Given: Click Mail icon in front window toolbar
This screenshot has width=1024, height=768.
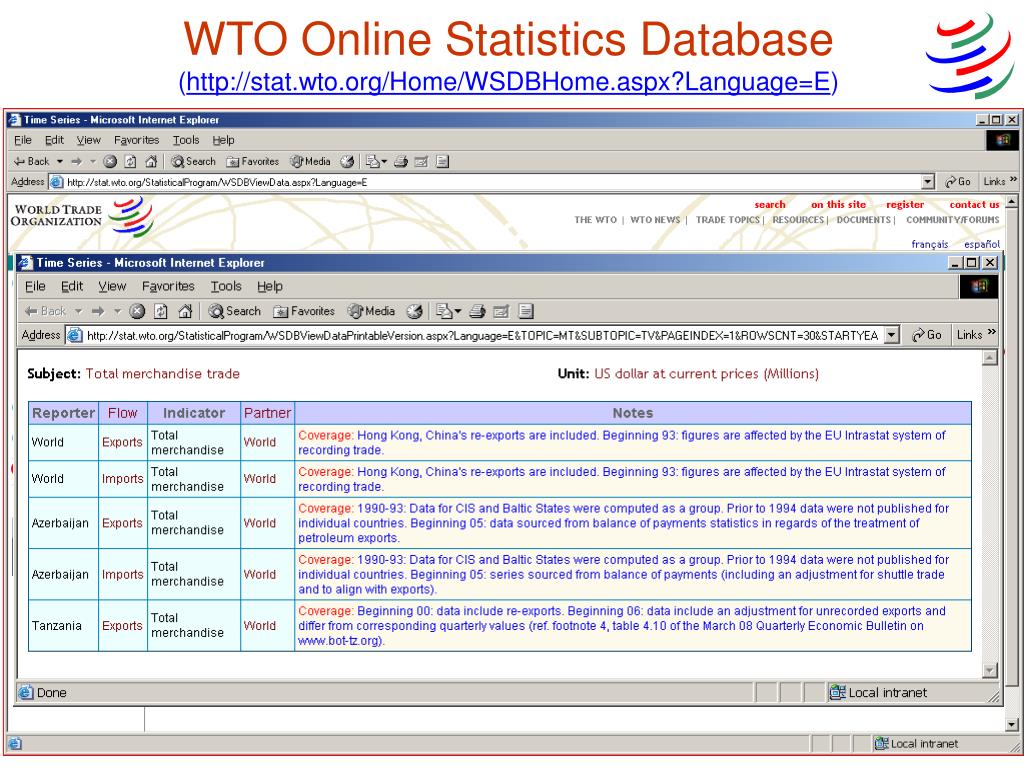Looking at the screenshot, I should pyautogui.click(x=444, y=312).
